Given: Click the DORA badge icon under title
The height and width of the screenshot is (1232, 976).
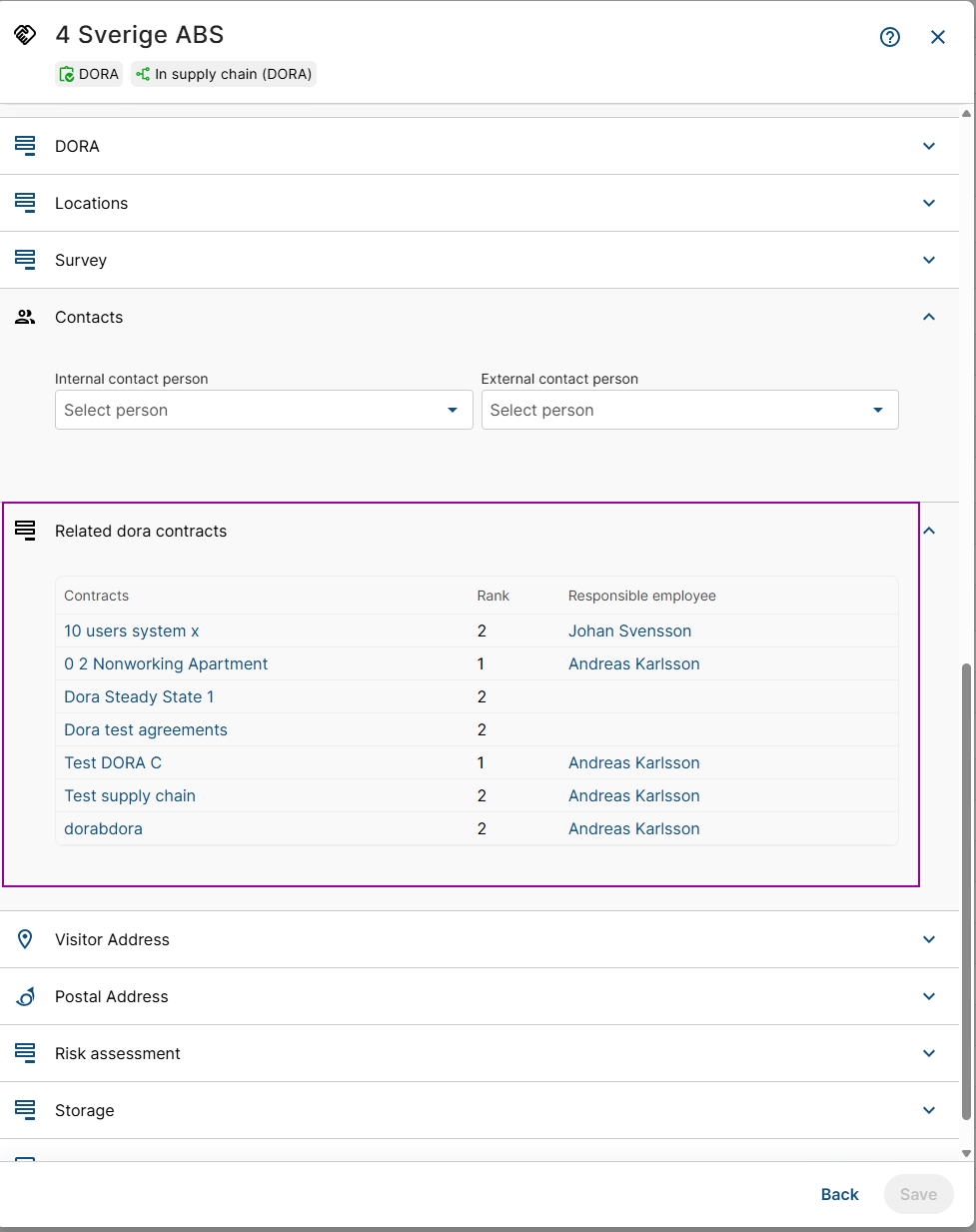Looking at the screenshot, I should (x=67, y=74).
